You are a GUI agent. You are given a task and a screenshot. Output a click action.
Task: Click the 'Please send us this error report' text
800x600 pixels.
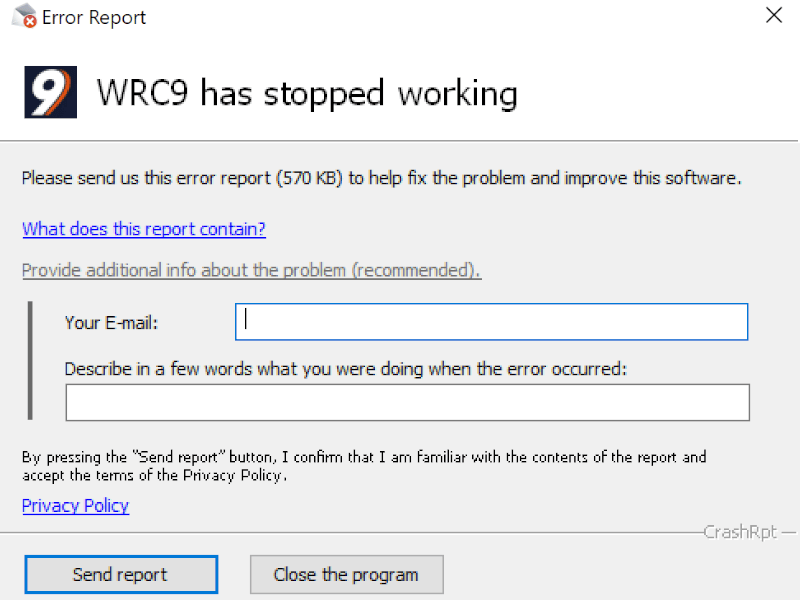[381, 179]
